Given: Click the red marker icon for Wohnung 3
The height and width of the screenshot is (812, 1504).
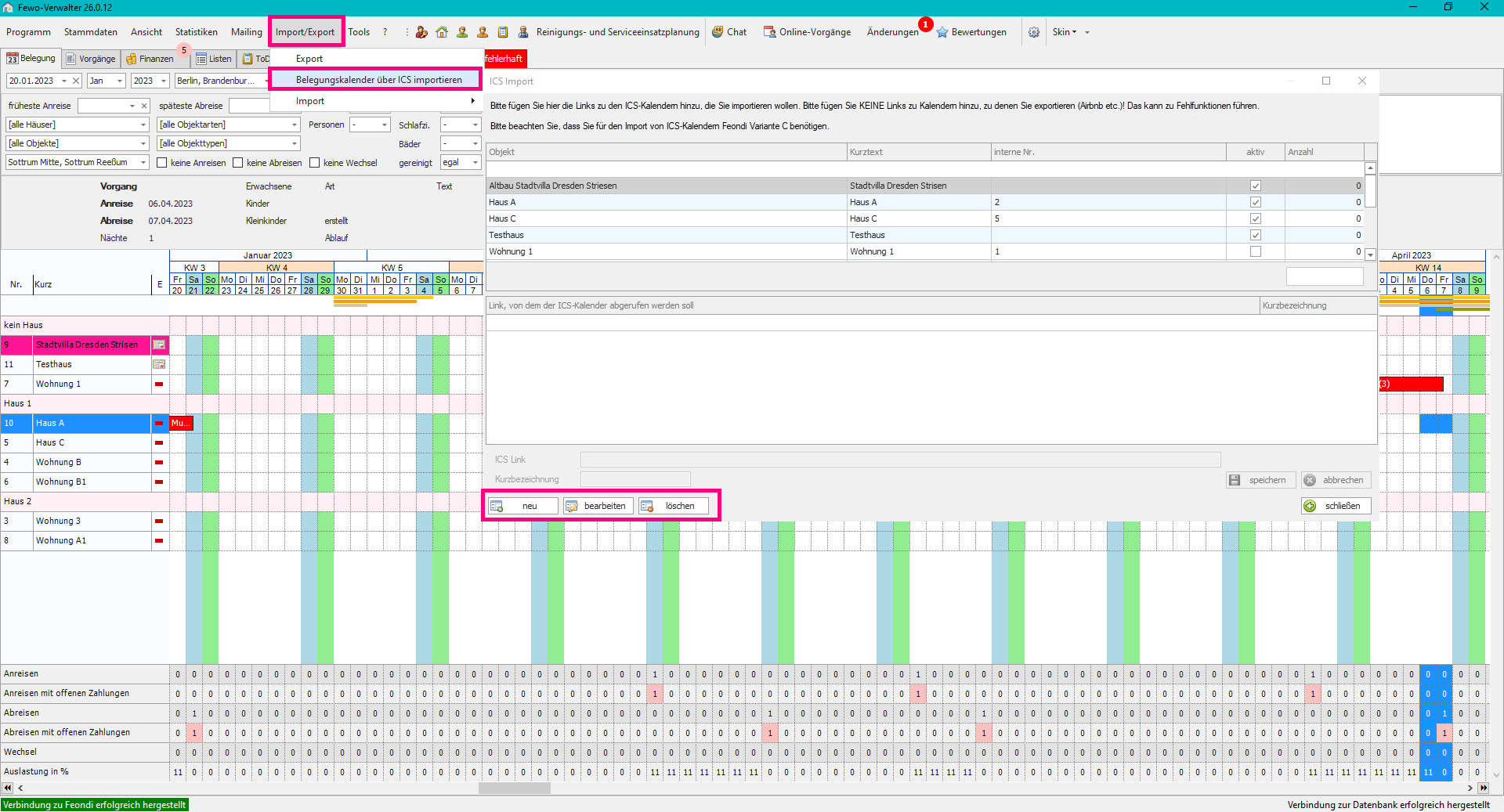Looking at the screenshot, I should click(159, 521).
